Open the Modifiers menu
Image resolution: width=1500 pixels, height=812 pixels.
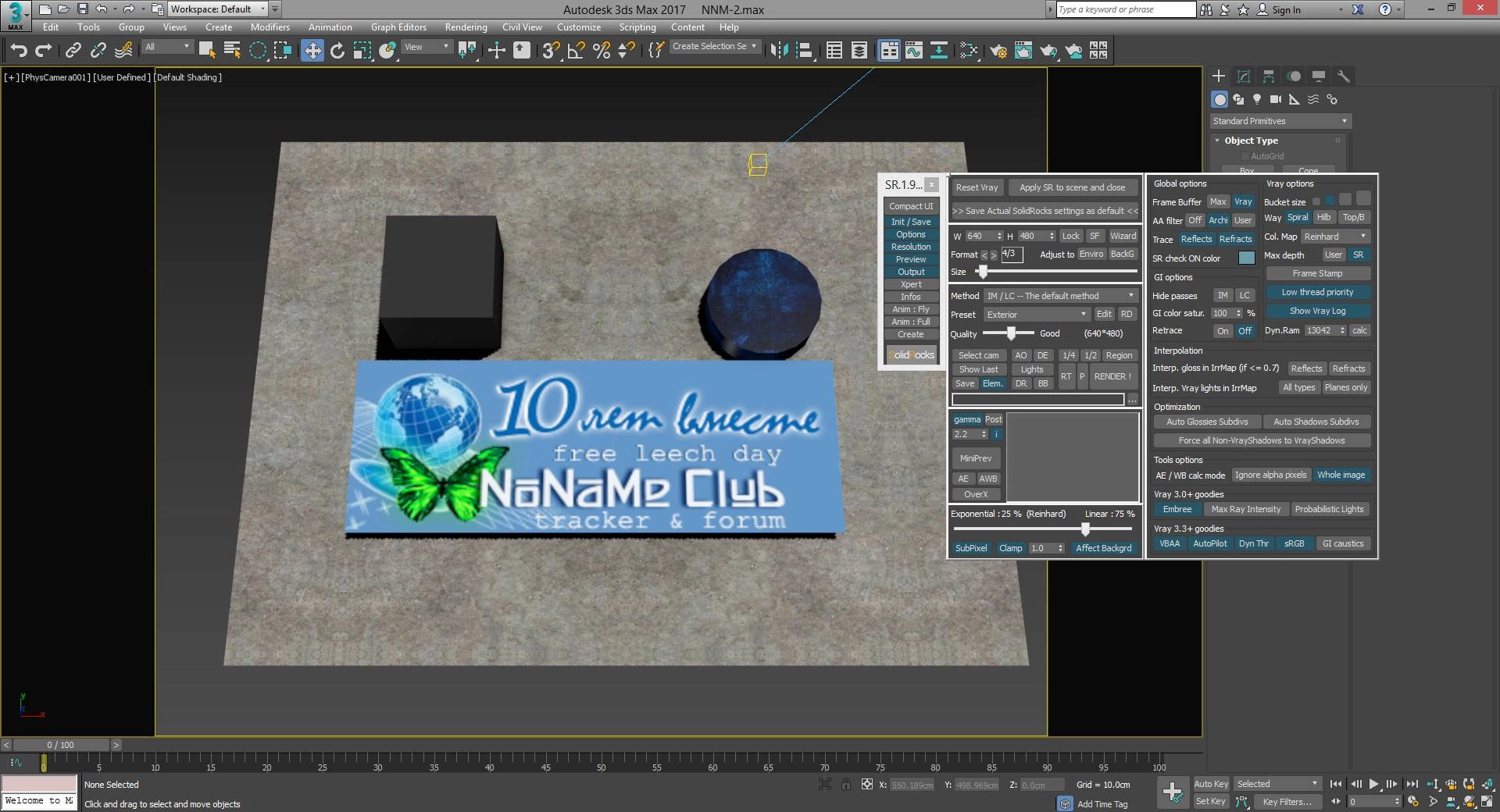pos(270,27)
